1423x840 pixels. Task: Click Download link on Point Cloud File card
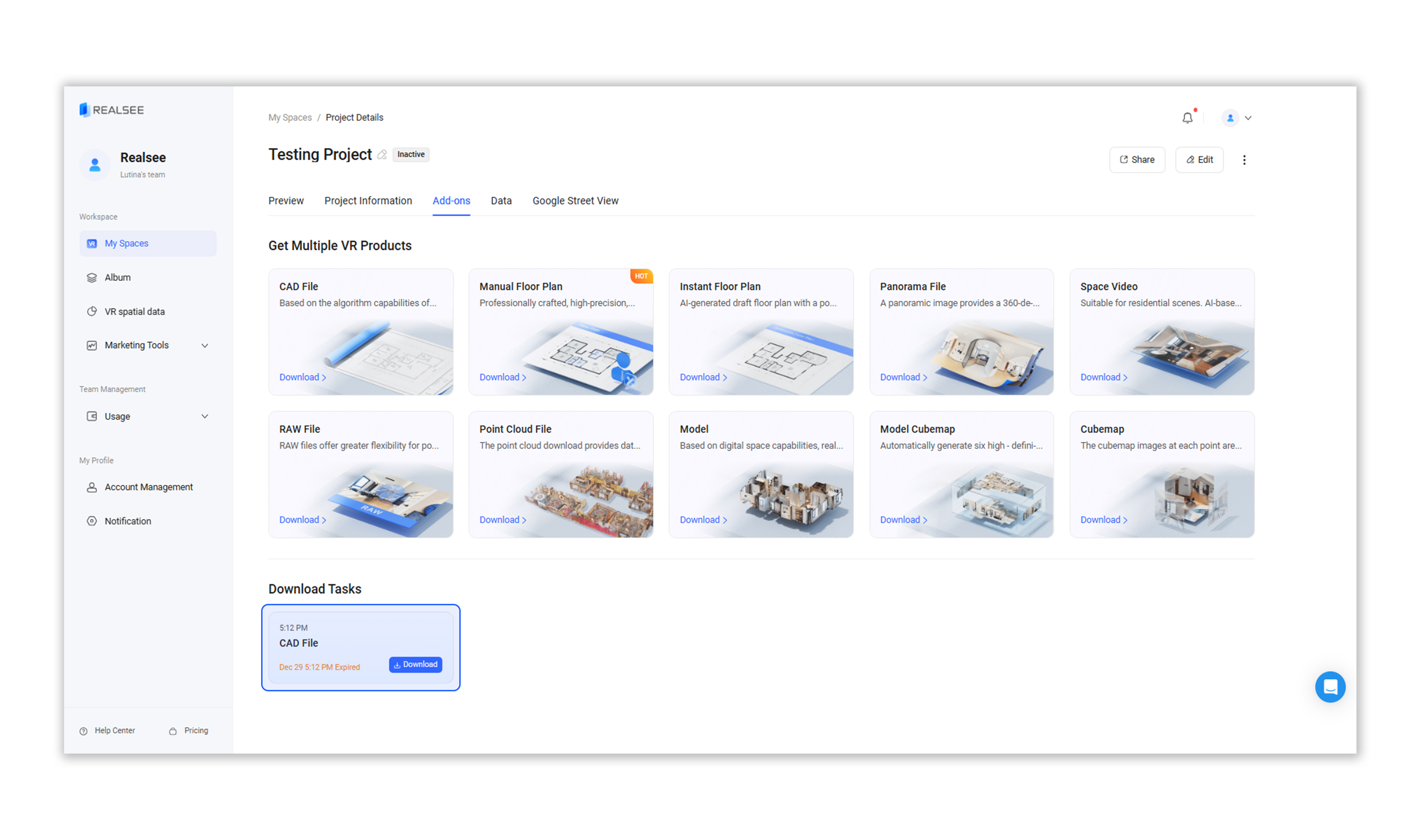[x=502, y=520]
